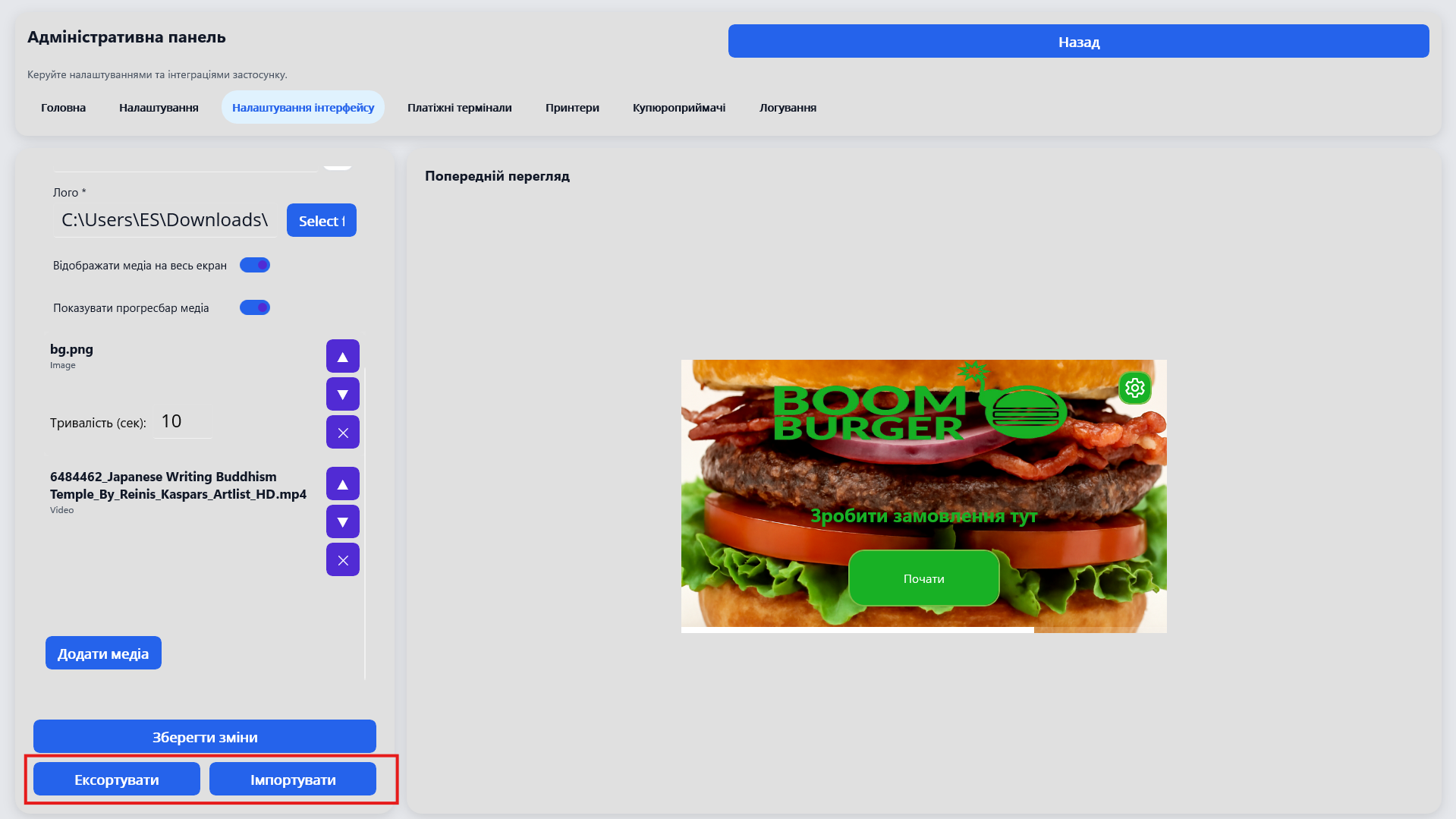1456x819 pixels.
Task: Switch to Налаштування tab
Action: pyautogui.click(x=159, y=108)
